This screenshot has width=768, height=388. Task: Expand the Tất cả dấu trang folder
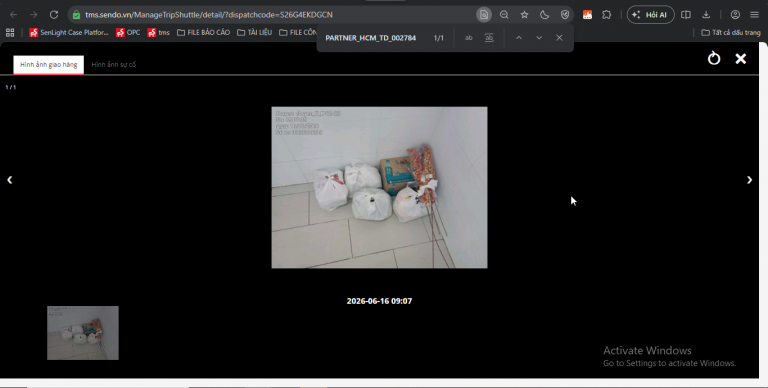[731, 32]
